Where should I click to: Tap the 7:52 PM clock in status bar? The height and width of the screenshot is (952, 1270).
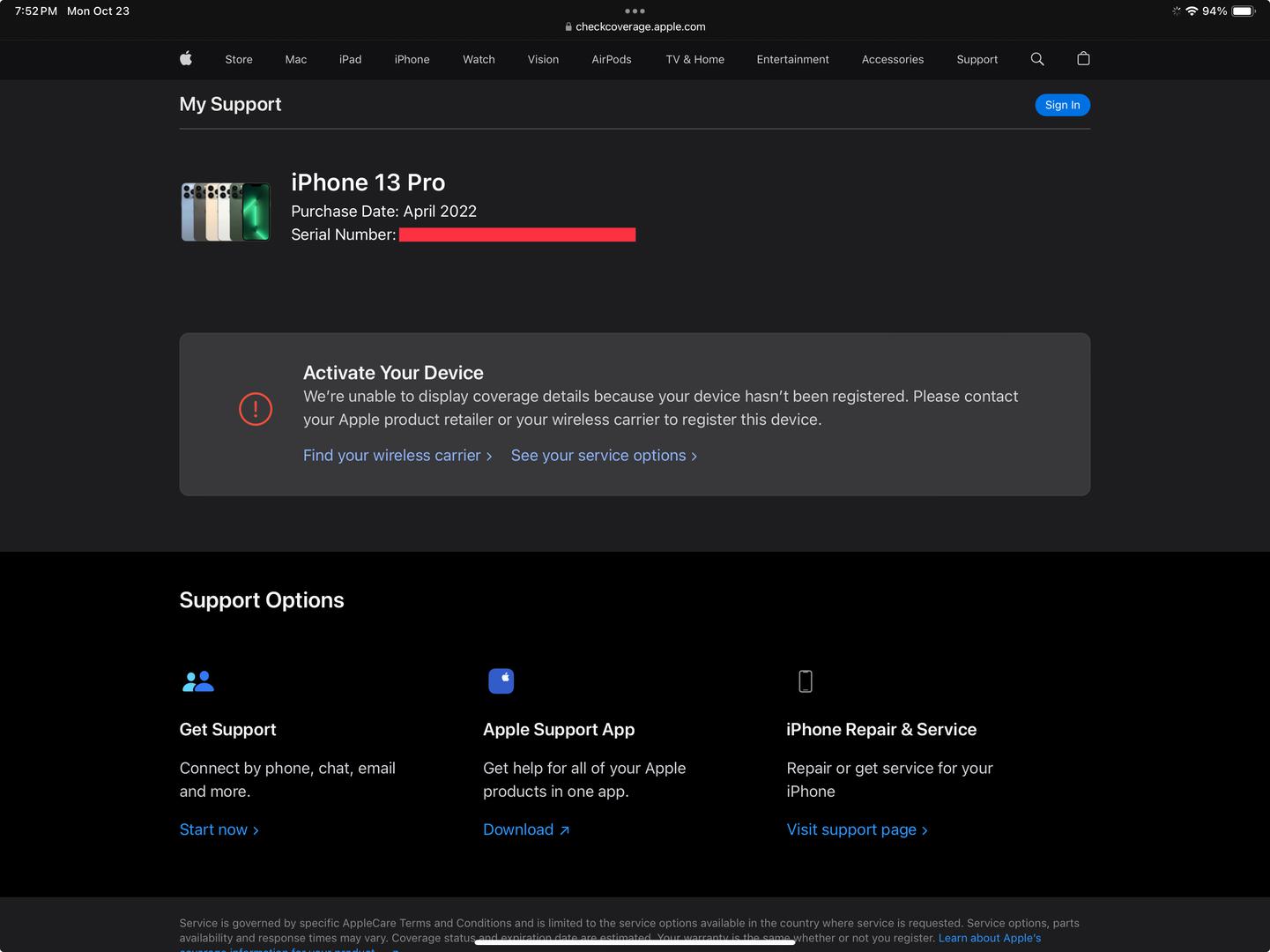pos(36,11)
